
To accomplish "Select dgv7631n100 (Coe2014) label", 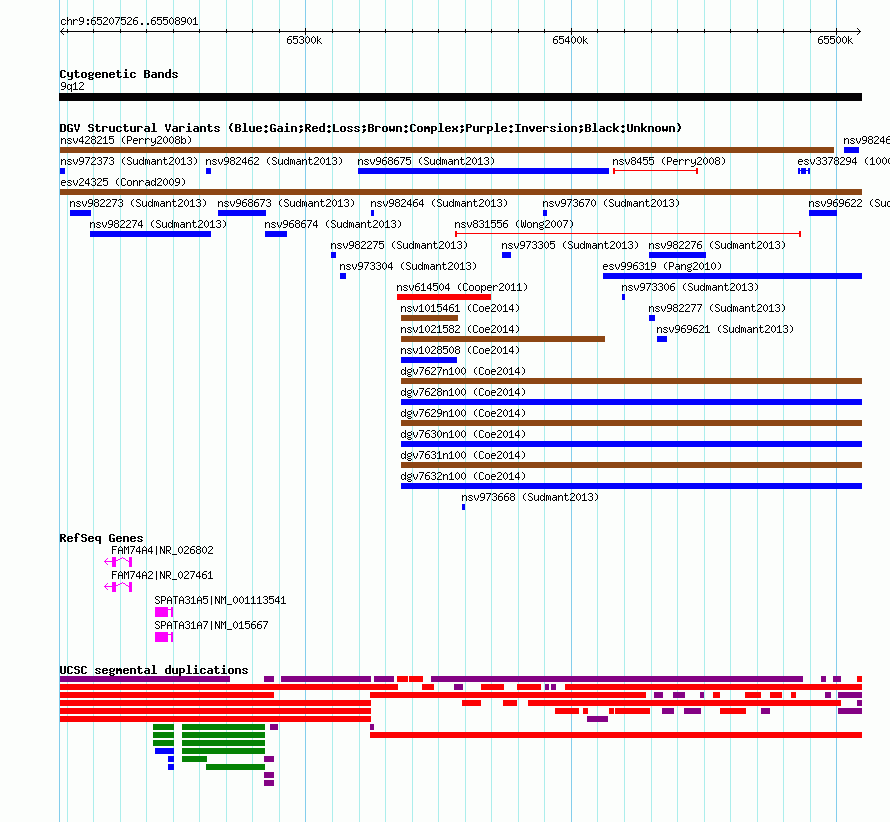I will click(x=463, y=455).
